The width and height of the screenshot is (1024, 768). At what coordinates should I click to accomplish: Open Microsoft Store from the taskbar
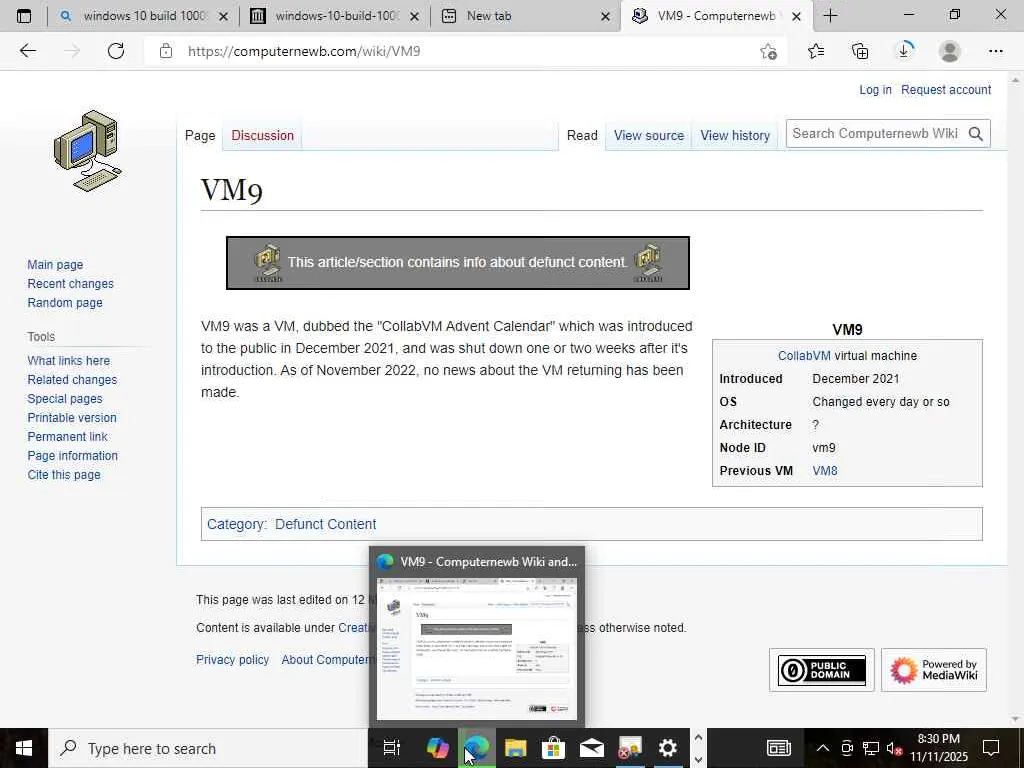pos(553,748)
